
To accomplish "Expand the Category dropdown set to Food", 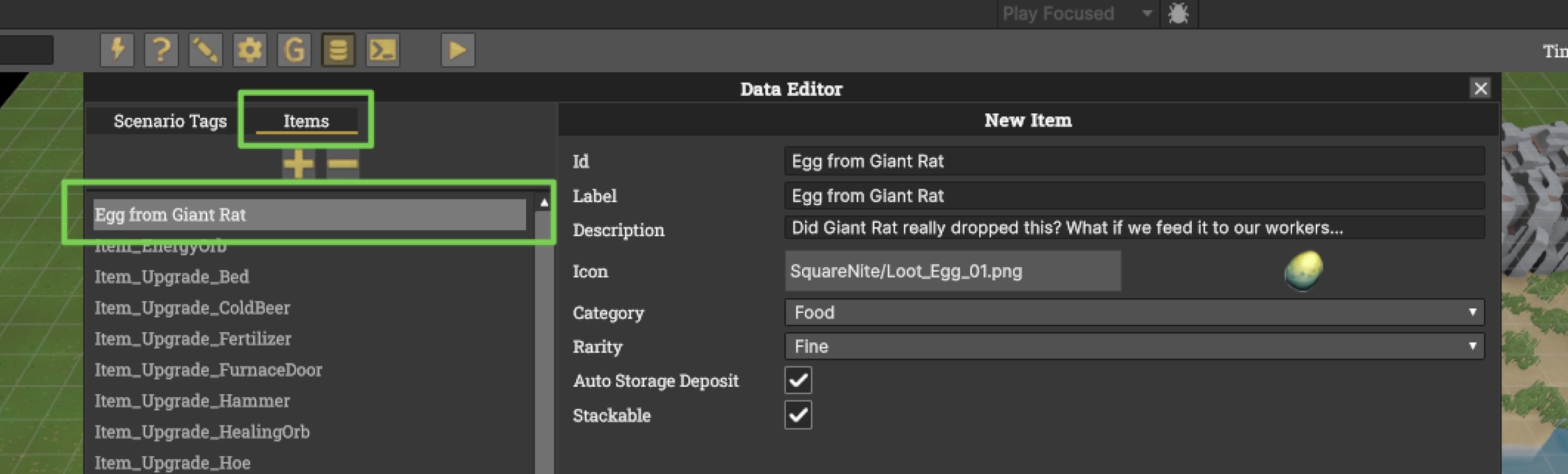I will (x=1134, y=313).
